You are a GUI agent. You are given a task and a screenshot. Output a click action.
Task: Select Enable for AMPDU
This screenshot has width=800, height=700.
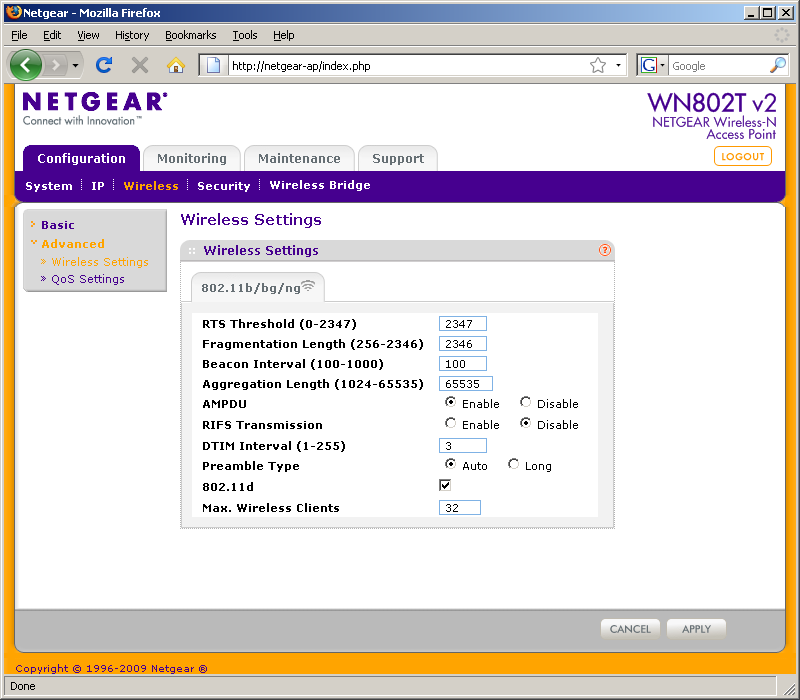click(450, 402)
